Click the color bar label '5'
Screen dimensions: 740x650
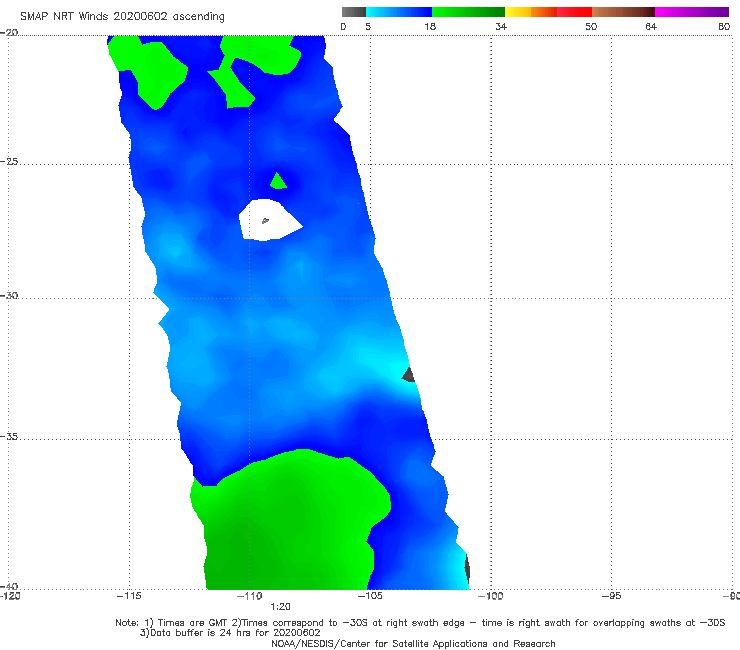368,27
